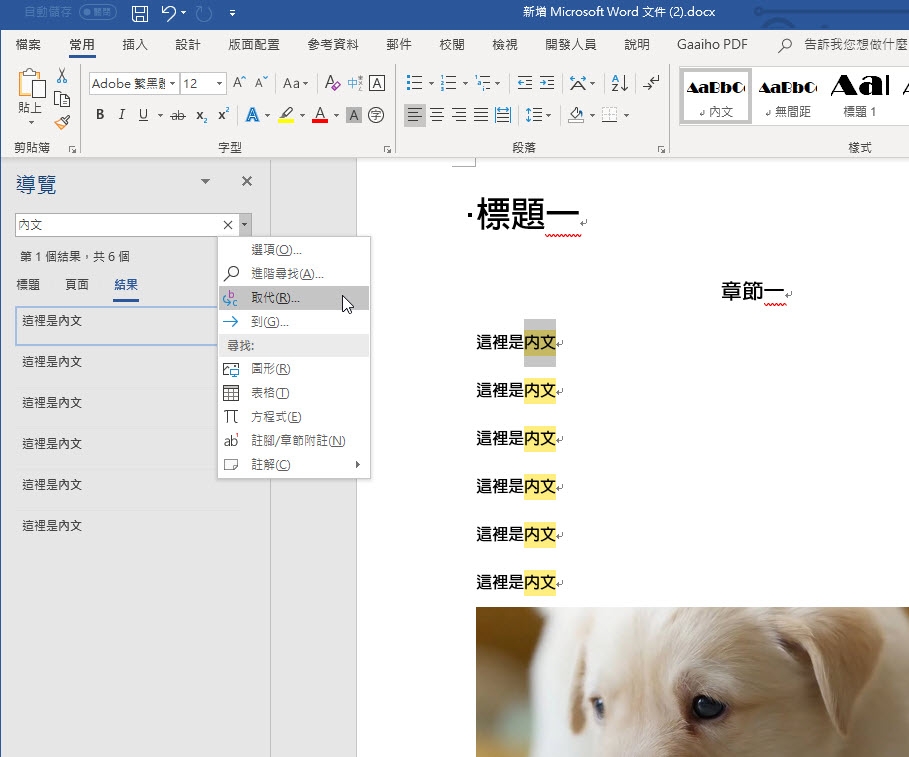Click the bulleted list icon
This screenshot has height=757, width=909.
(414, 84)
